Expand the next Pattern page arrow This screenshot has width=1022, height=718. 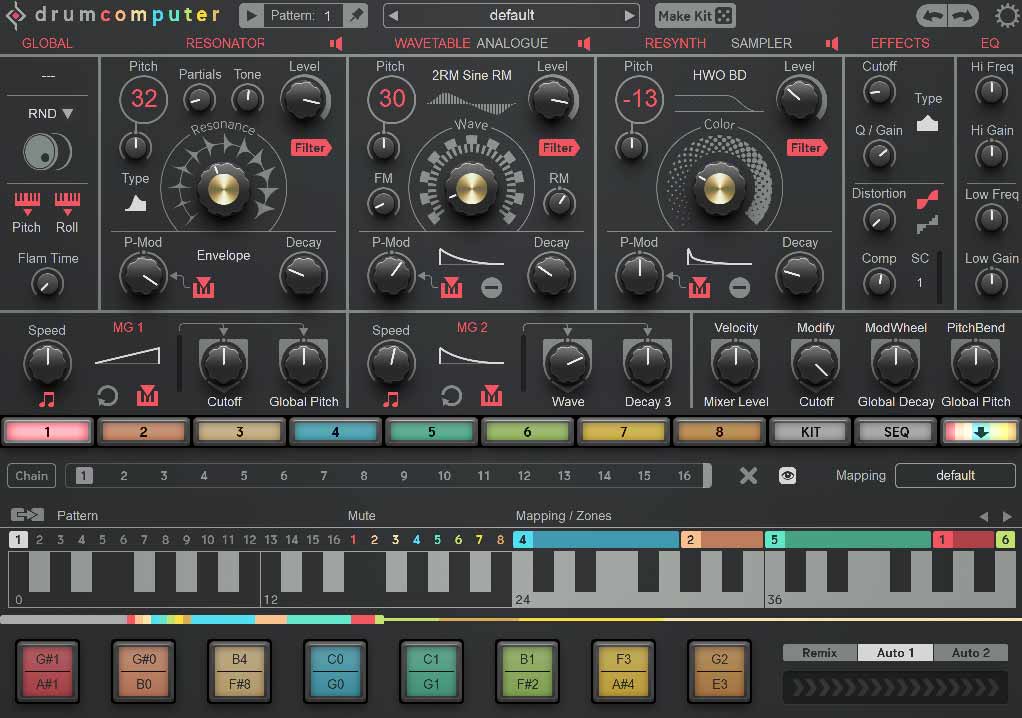(x=1009, y=514)
